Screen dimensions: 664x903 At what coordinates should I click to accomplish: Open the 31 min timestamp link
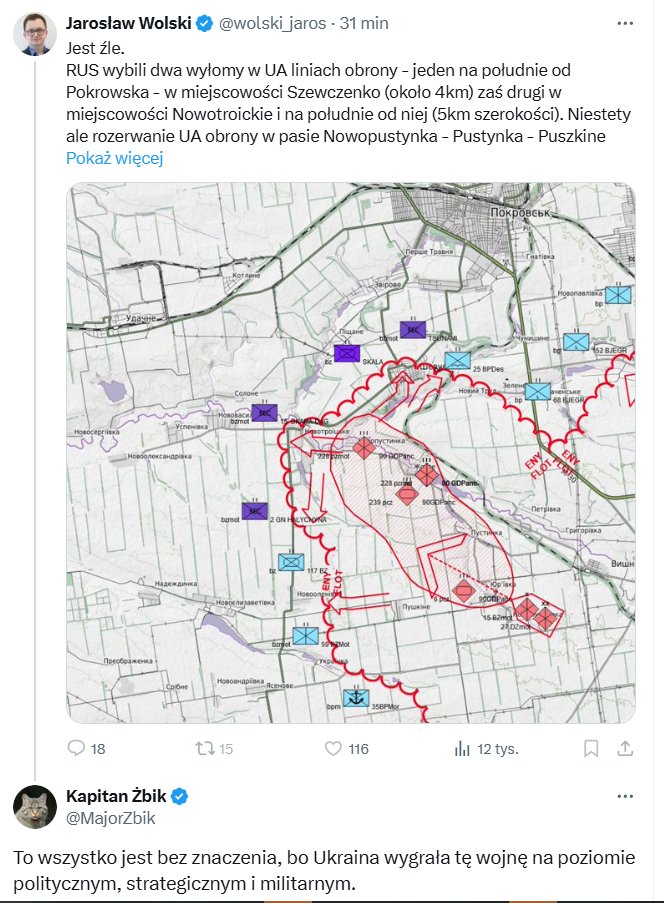coord(364,24)
